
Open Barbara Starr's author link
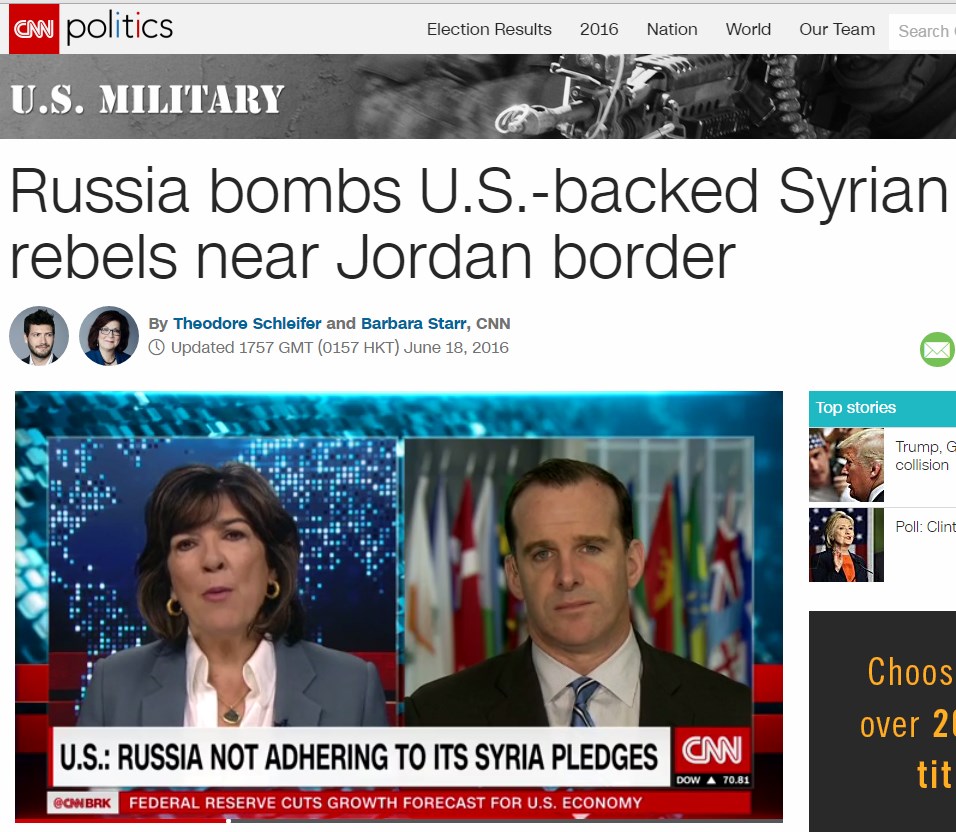point(413,324)
